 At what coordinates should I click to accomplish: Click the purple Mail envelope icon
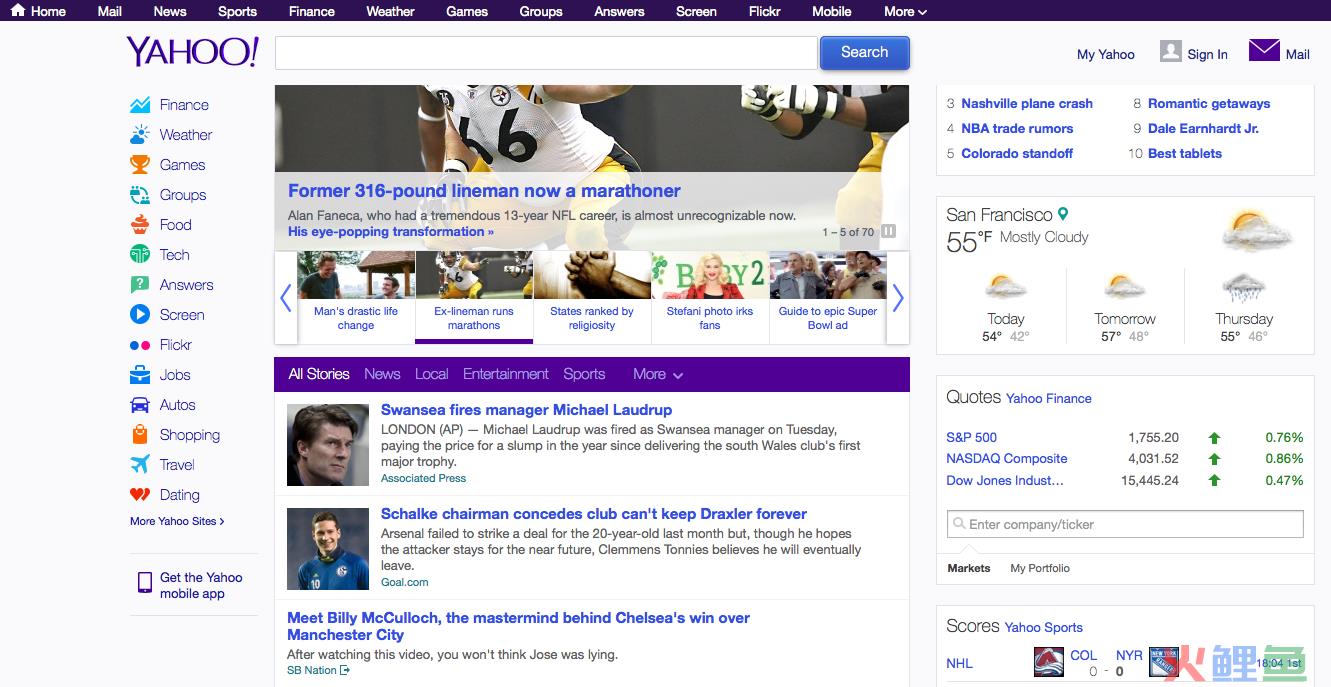coord(1264,50)
